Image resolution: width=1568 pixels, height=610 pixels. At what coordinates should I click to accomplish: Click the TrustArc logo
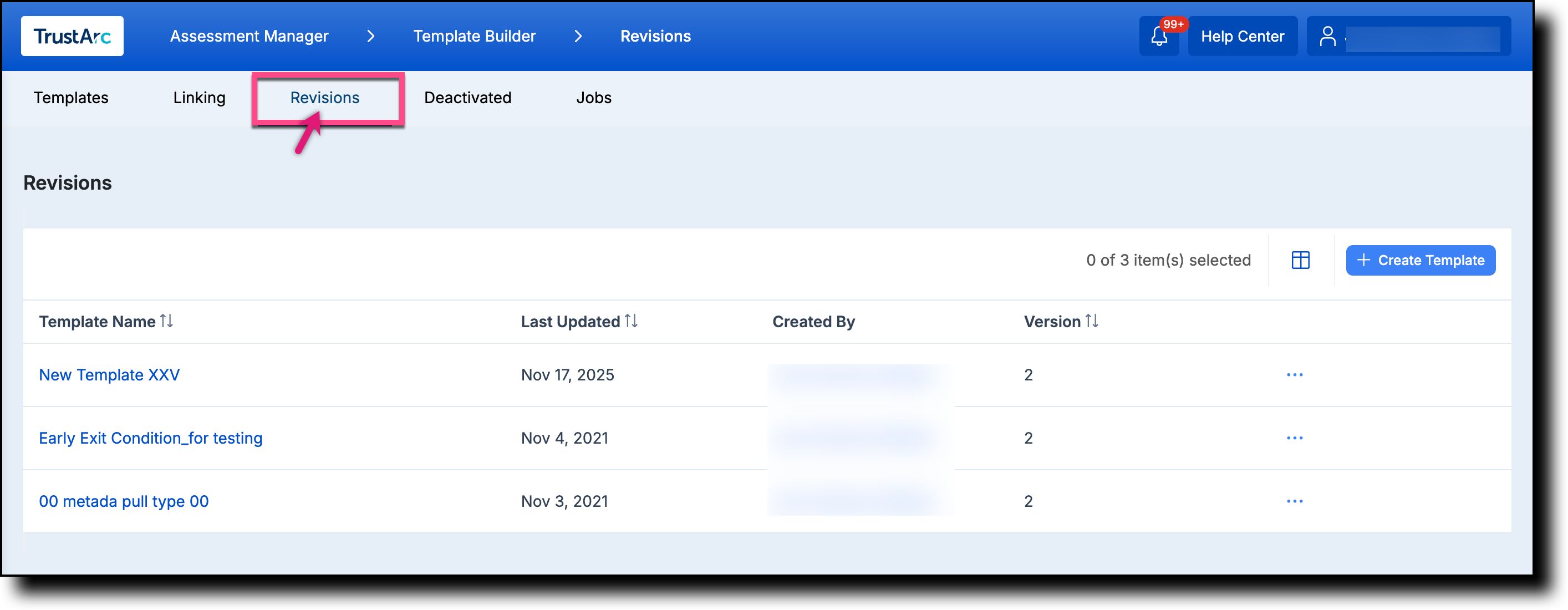click(72, 36)
